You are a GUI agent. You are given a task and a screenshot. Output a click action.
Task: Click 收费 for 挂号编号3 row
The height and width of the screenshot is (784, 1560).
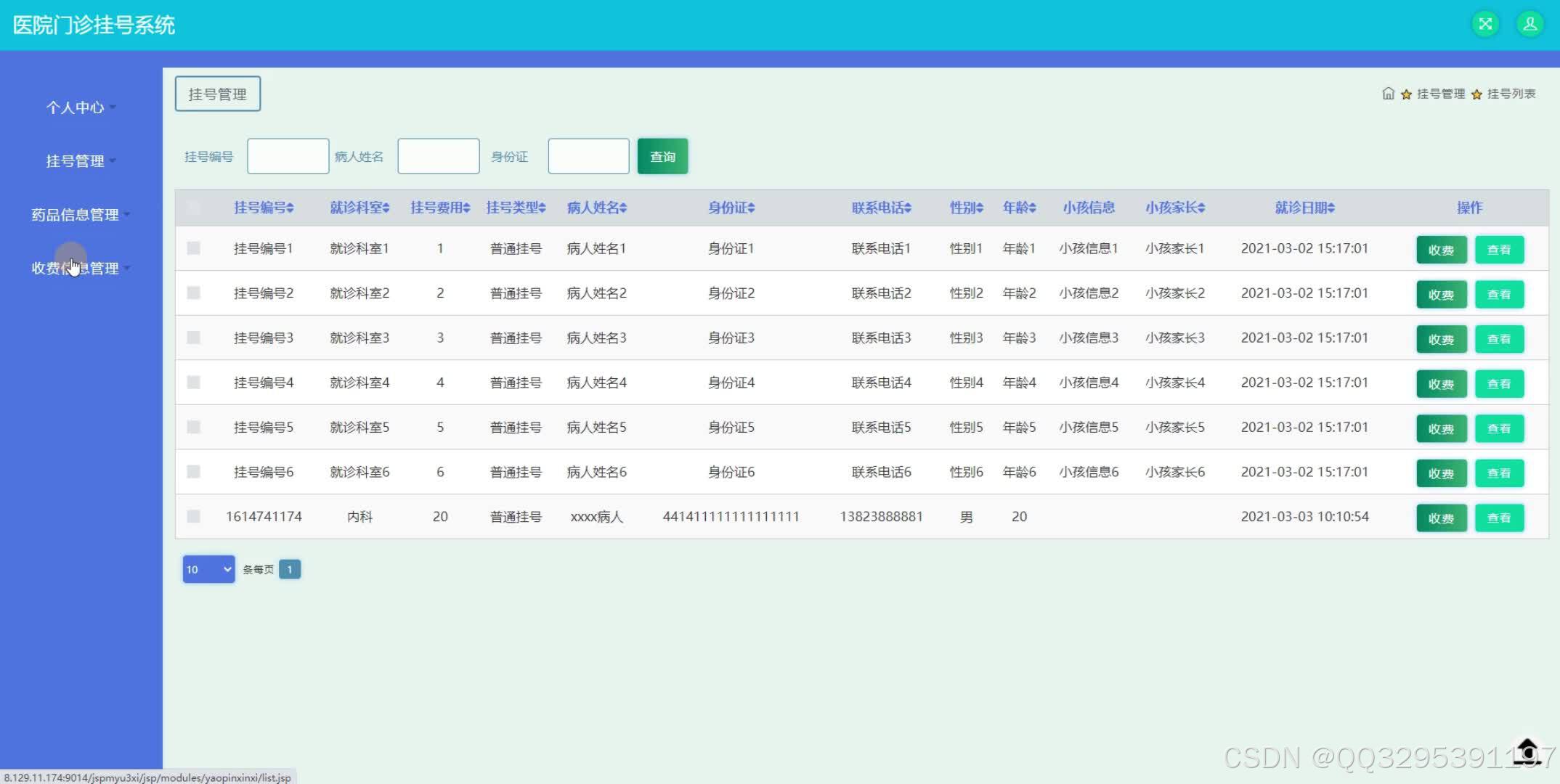click(x=1442, y=339)
